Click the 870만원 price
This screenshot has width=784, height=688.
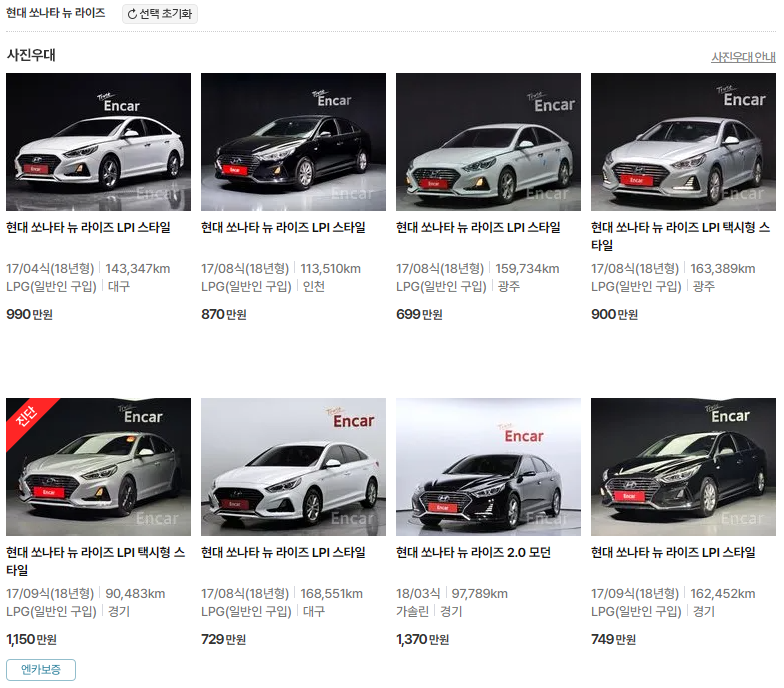224,314
